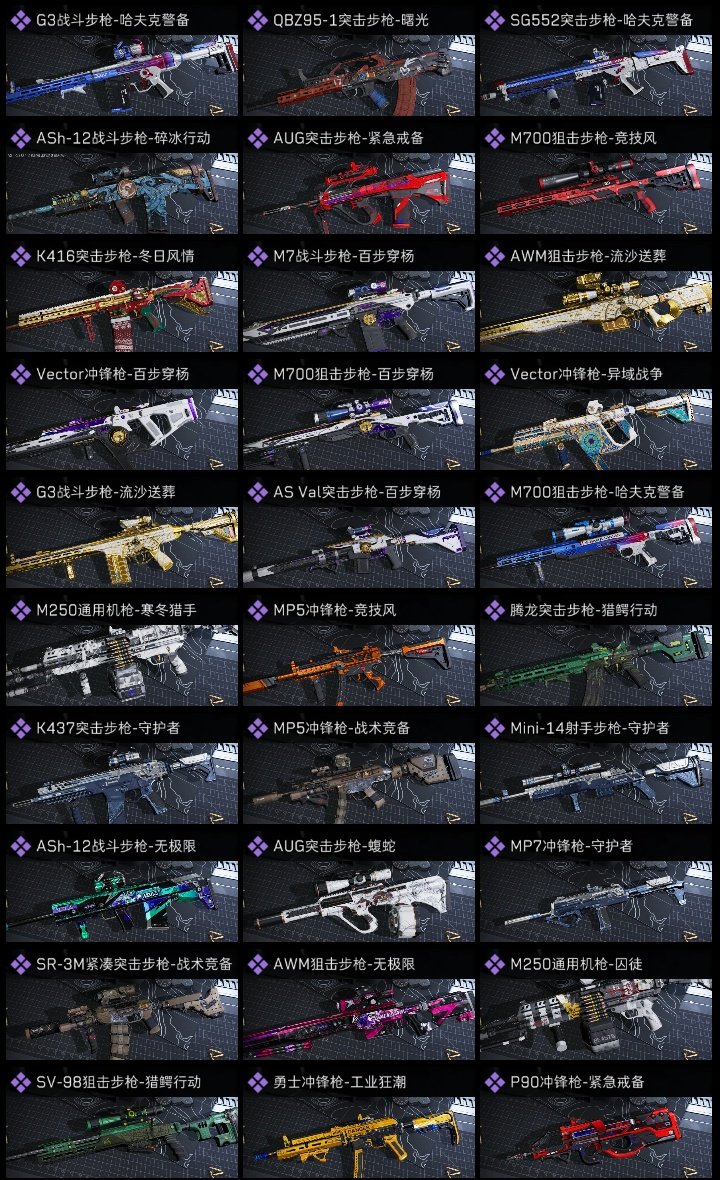
Task: Click the purple rarity icon beside M250通用机枪-寒冬猎手
Action: click(20, 610)
